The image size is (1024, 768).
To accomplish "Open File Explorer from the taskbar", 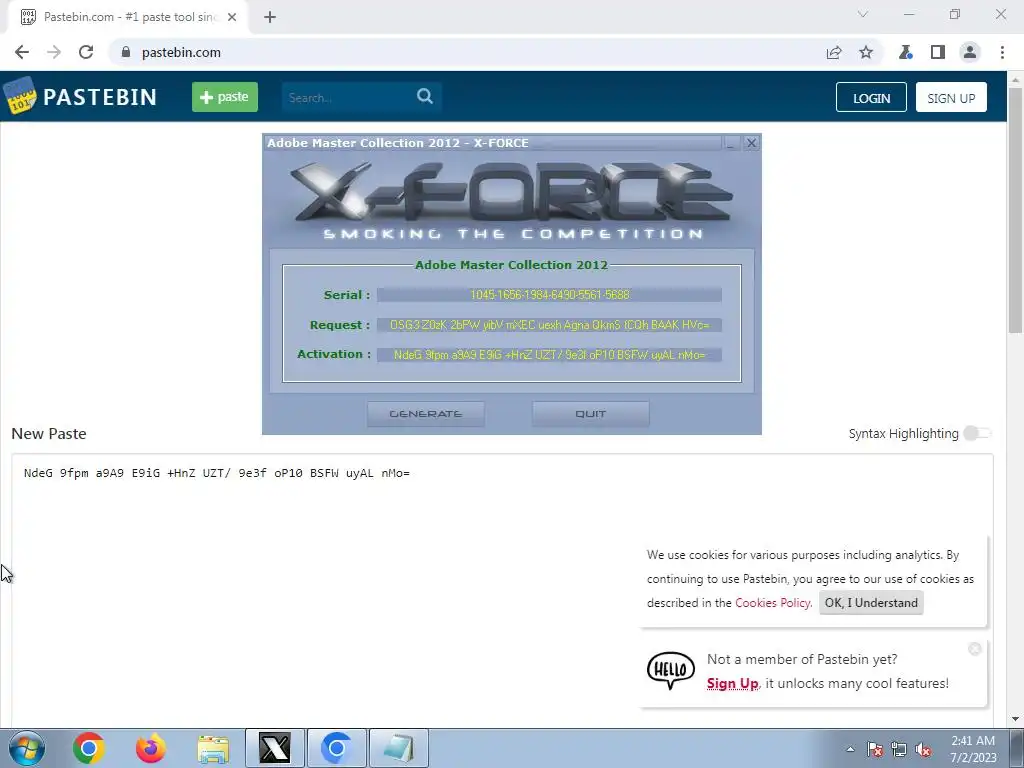I will 213,748.
